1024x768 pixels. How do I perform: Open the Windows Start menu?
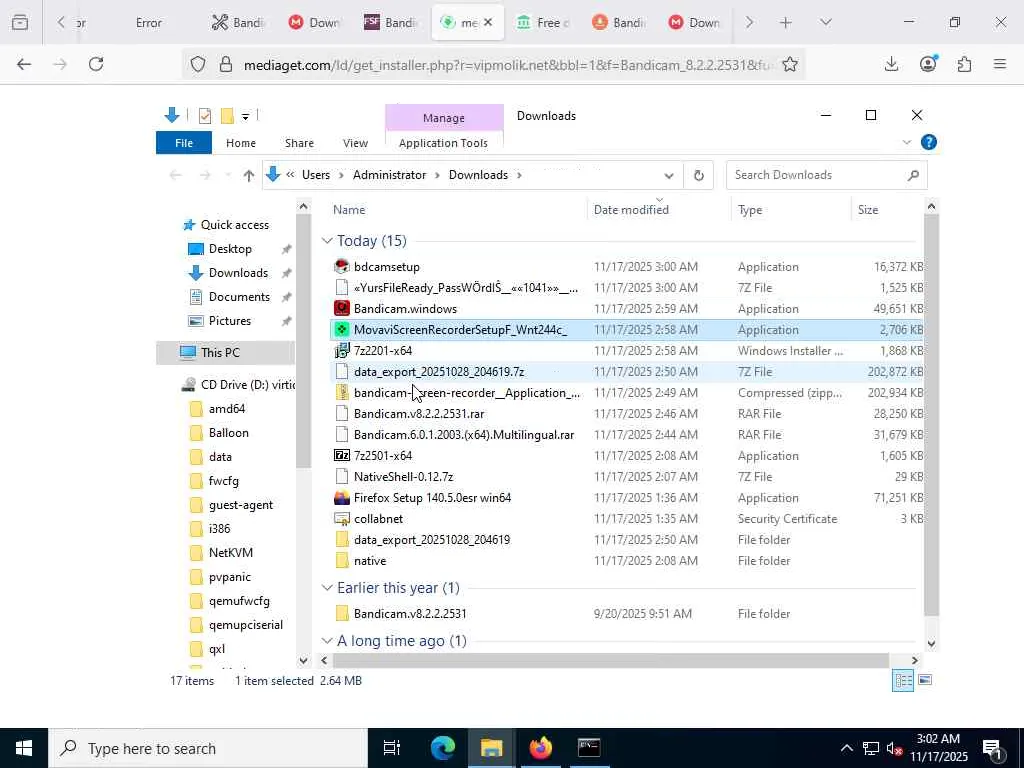pyautogui.click(x=24, y=748)
